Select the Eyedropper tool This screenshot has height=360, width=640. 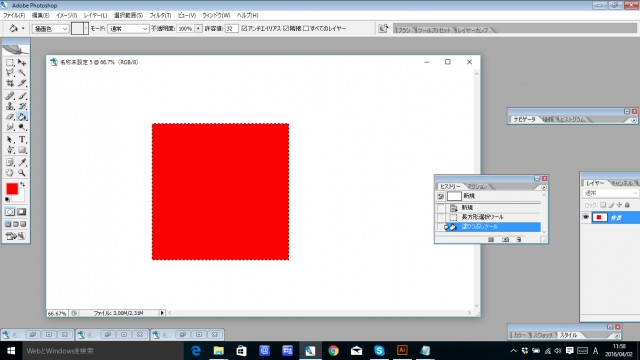coord(22,162)
